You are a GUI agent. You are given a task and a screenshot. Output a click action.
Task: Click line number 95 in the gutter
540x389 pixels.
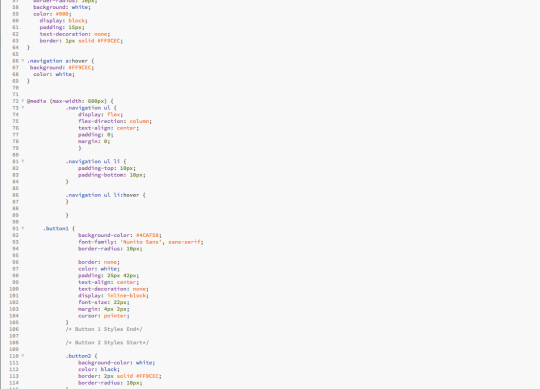coord(15,255)
